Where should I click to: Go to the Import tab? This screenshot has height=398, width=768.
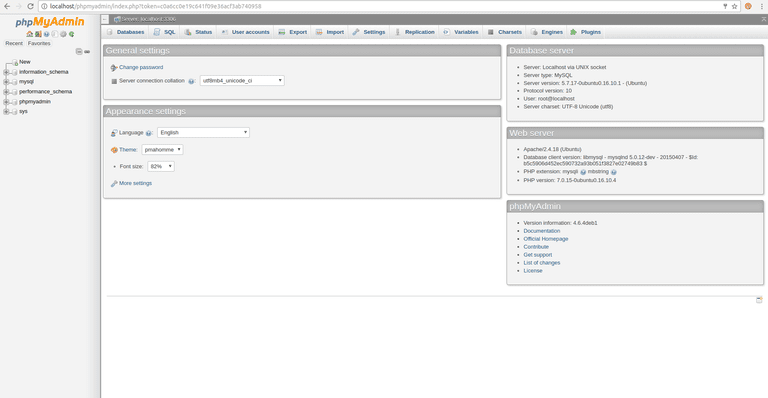[x=330, y=32]
